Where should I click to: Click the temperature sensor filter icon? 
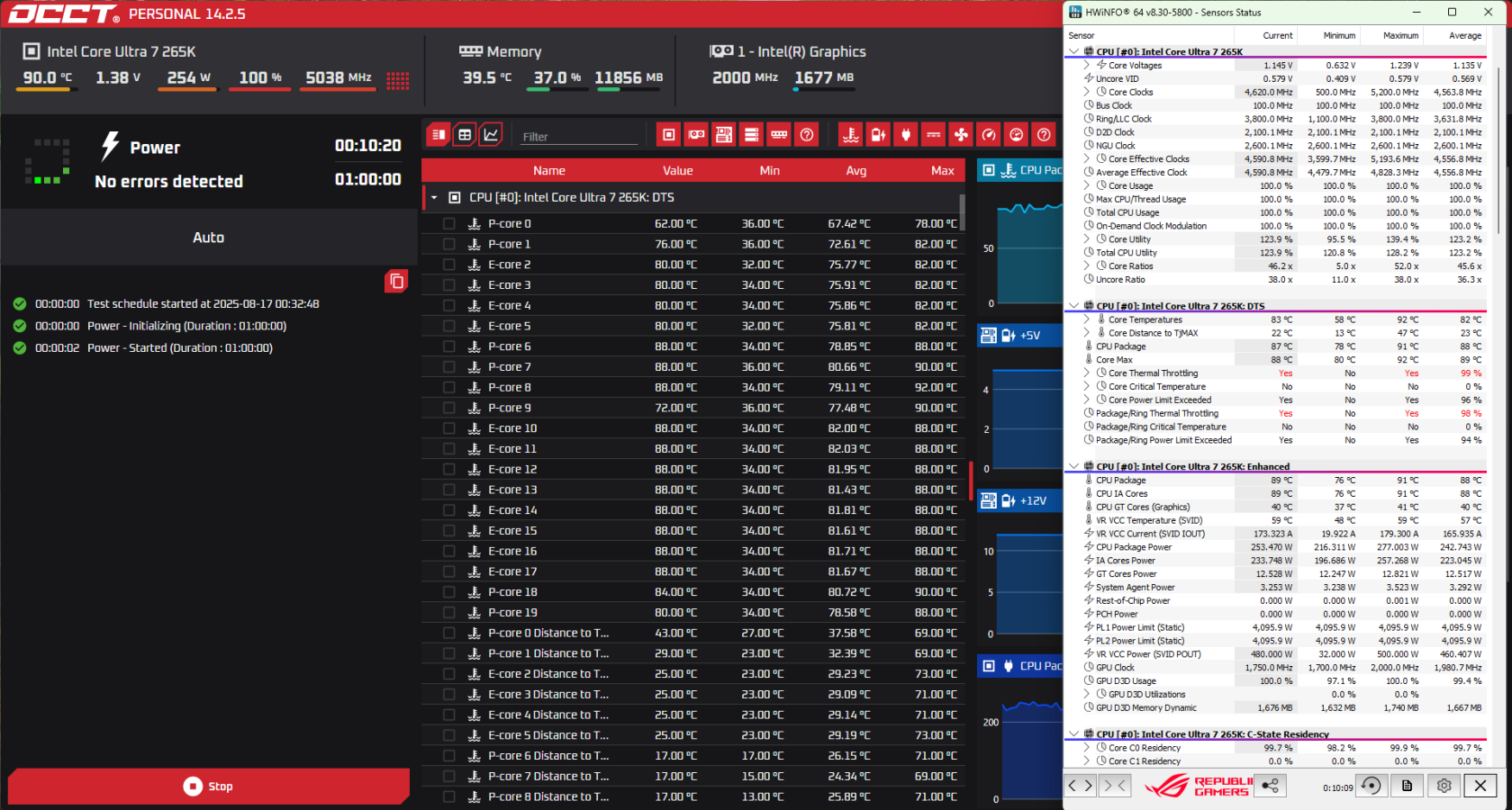pyautogui.click(x=851, y=135)
